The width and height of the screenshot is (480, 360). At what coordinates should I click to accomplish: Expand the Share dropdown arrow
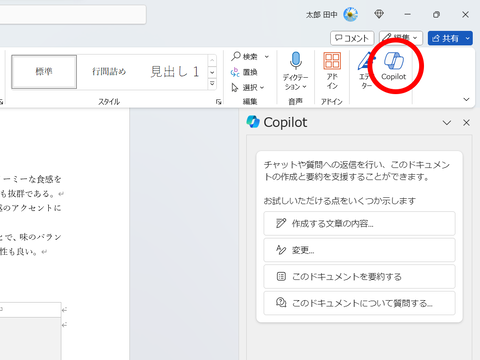pos(468,38)
